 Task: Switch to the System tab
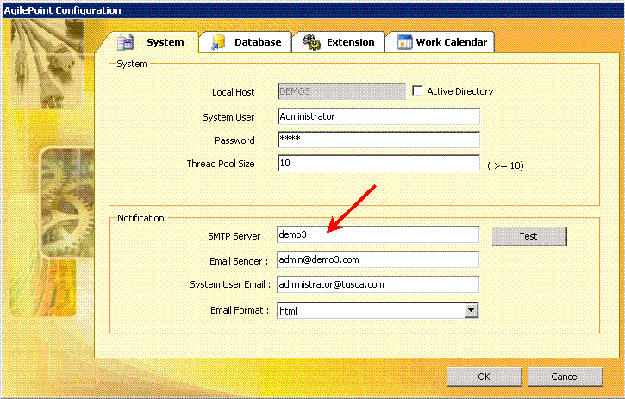point(148,42)
